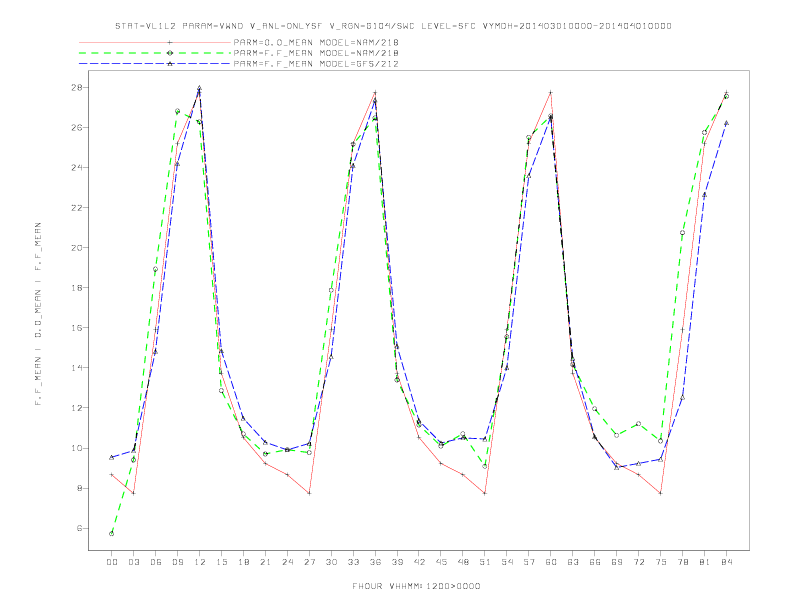The height and width of the screenshot is (612, 792).
Task: Click x-axis tick label 63
Action: (x=573, y=562)
